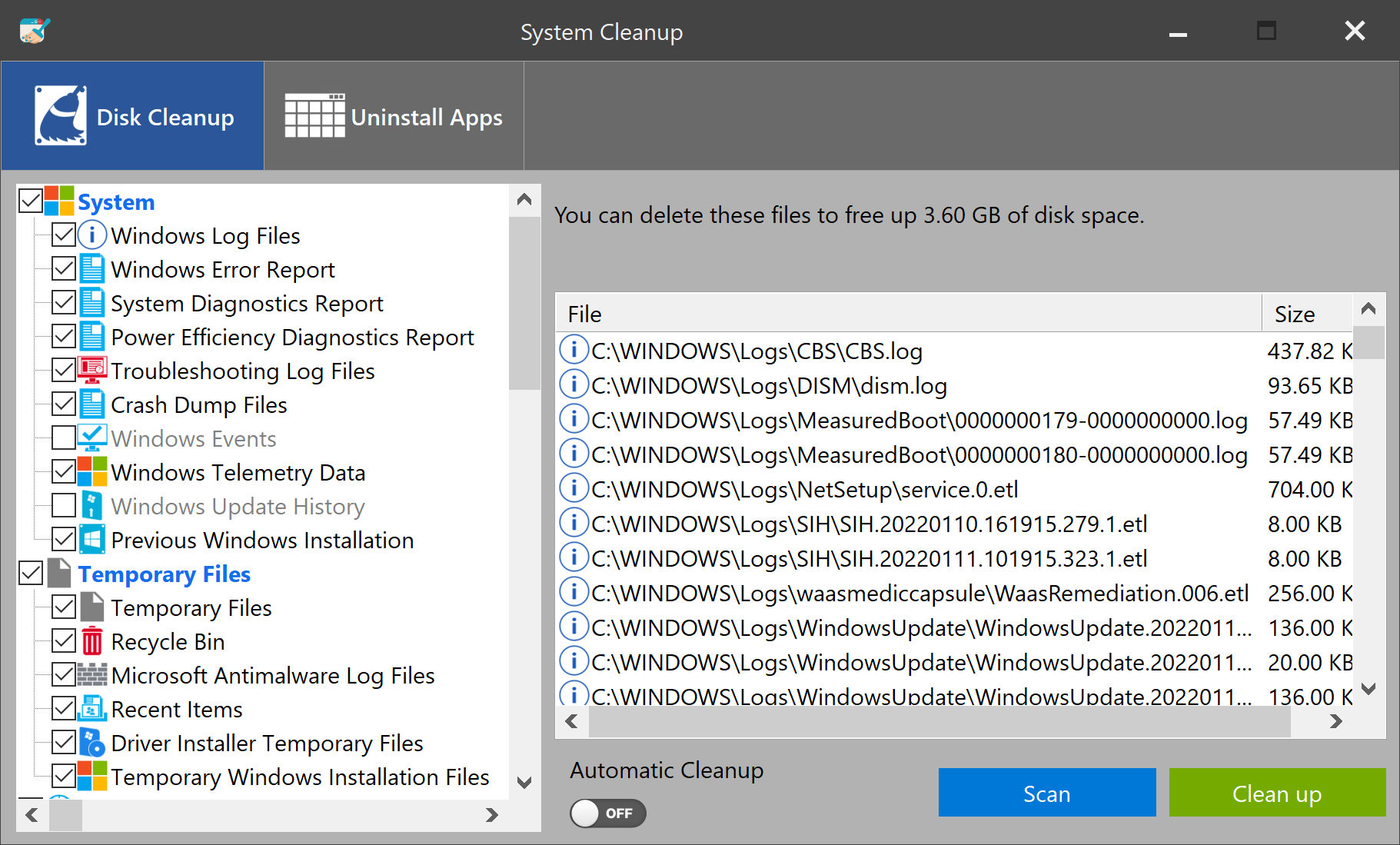This screenshot has width=1400, height=845.
Task: Click the Troubleshooting Log Files icon
Action: point(92,371)
